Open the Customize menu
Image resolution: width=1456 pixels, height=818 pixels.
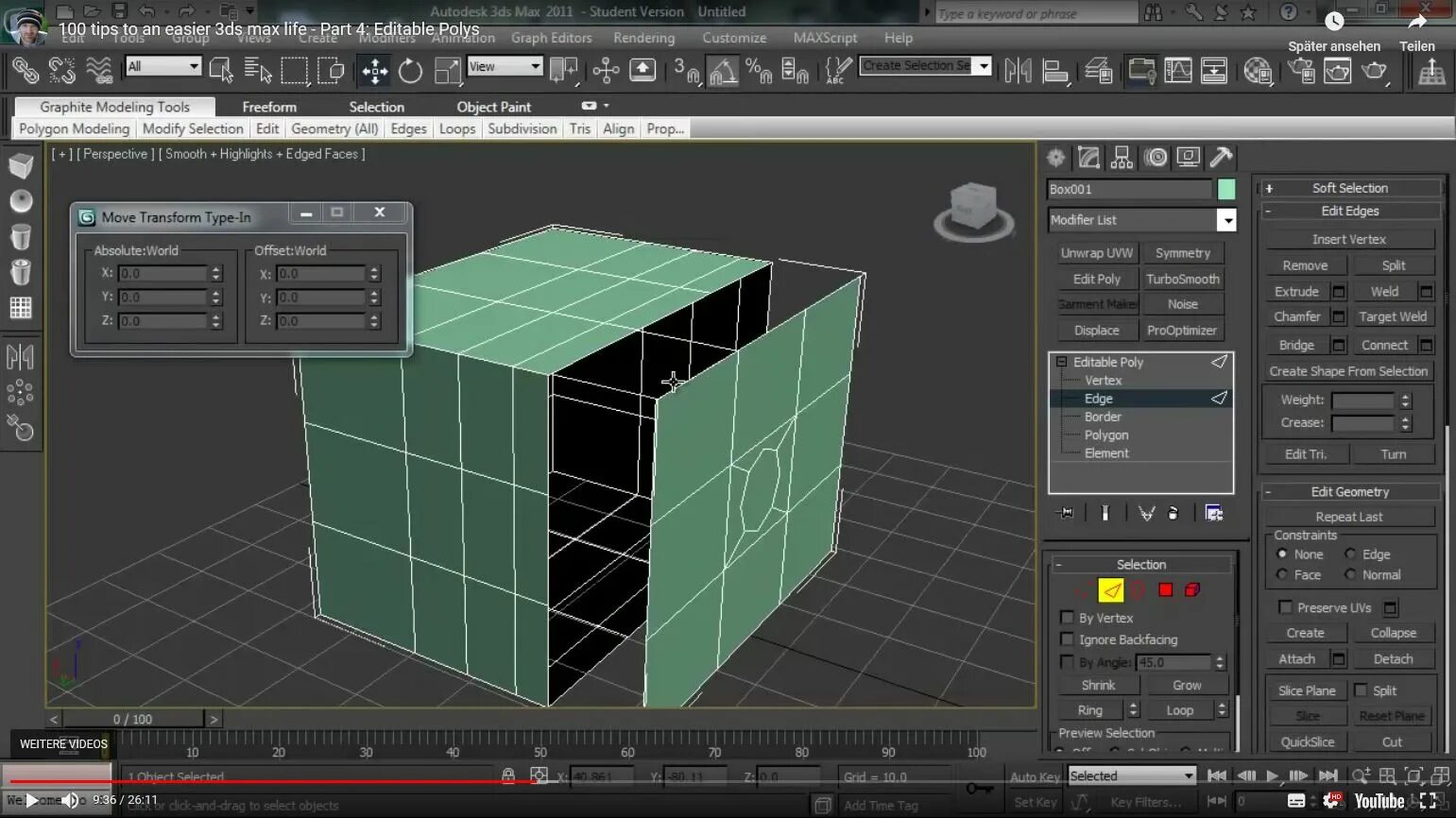click(734, 38)
